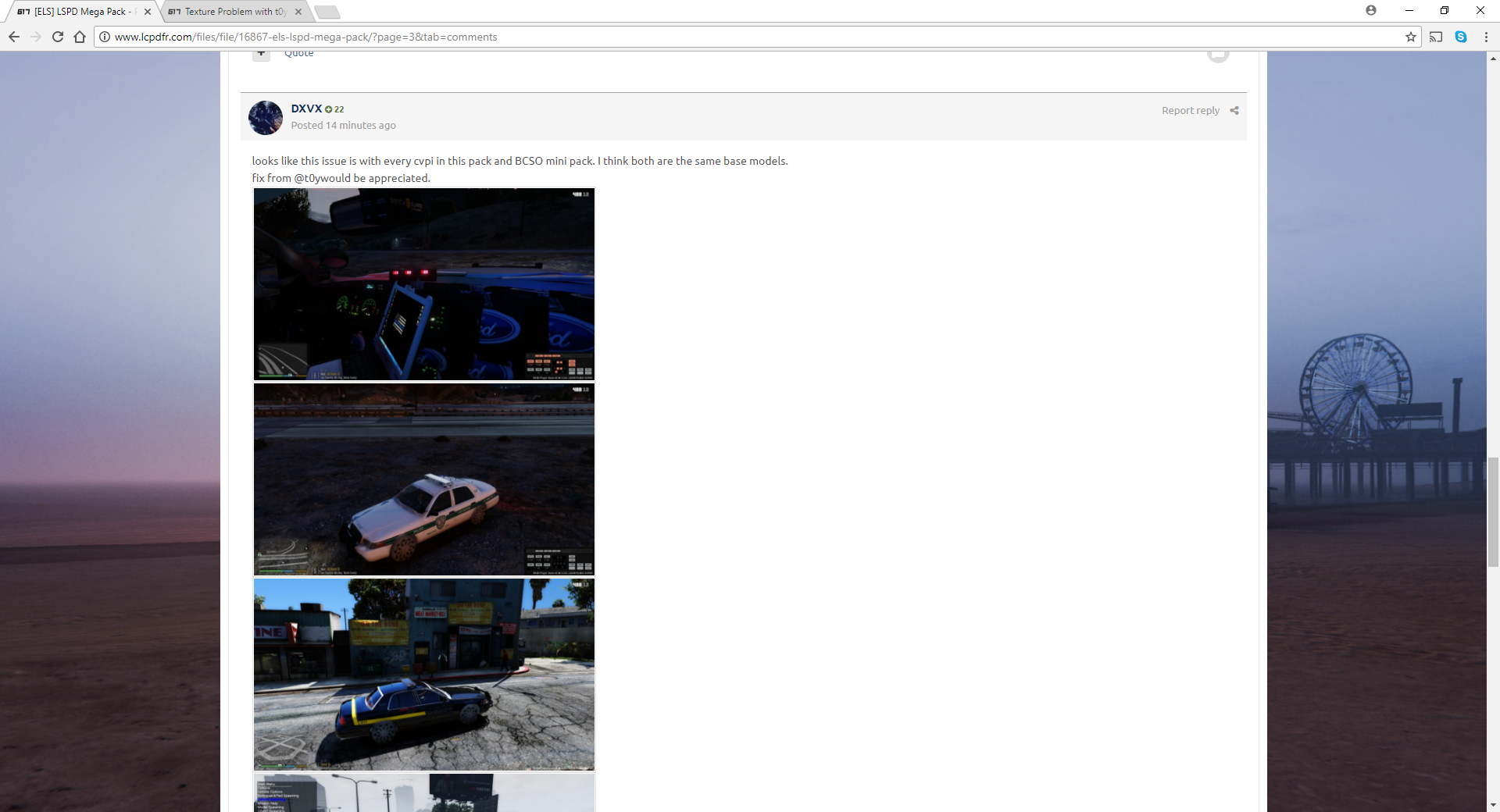The image size is (1500, 812).
Task: Minimize the Chrome window
Action: click(1409, 10)
